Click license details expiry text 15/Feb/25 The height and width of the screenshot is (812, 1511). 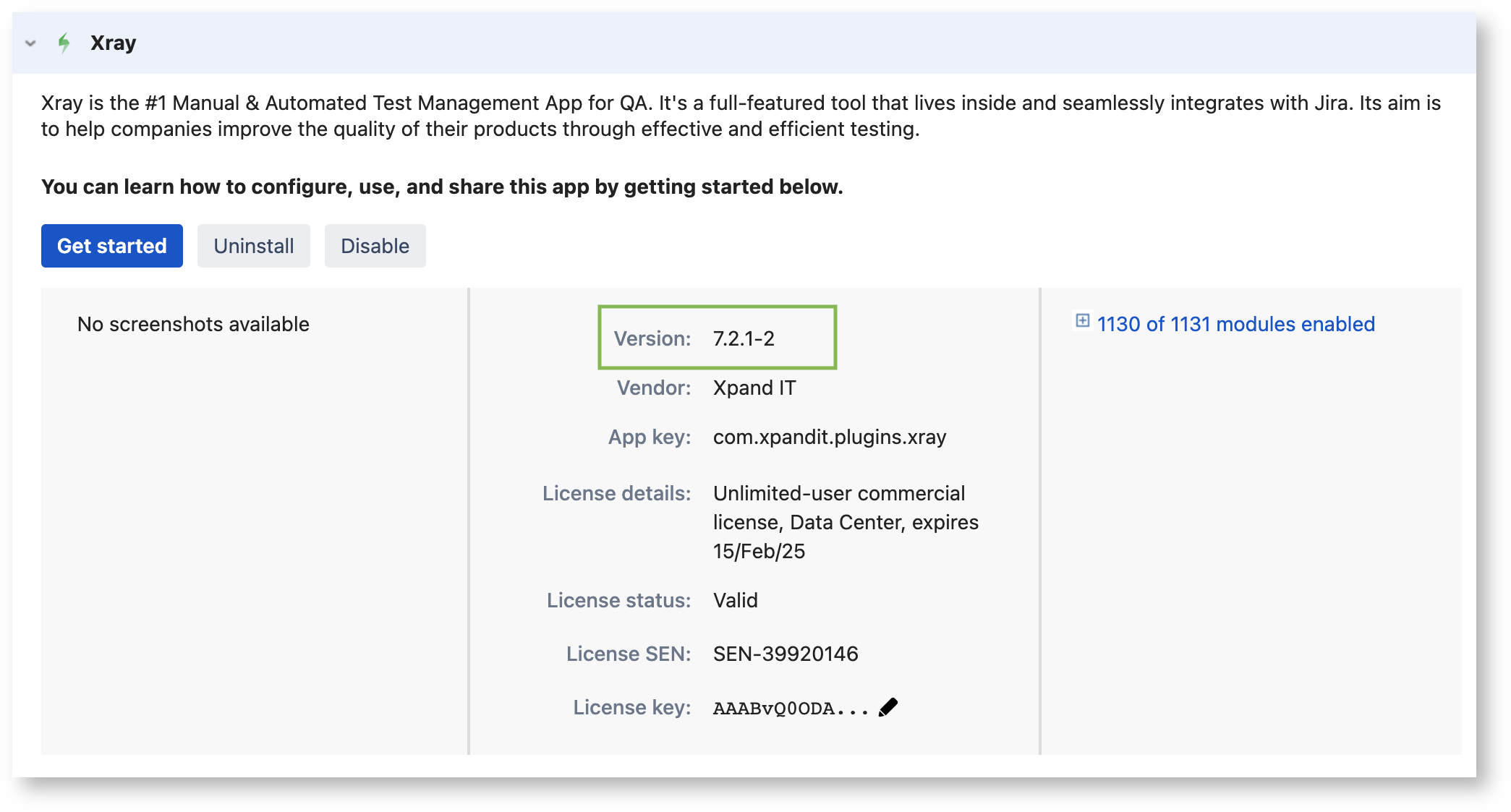(759, 552)
